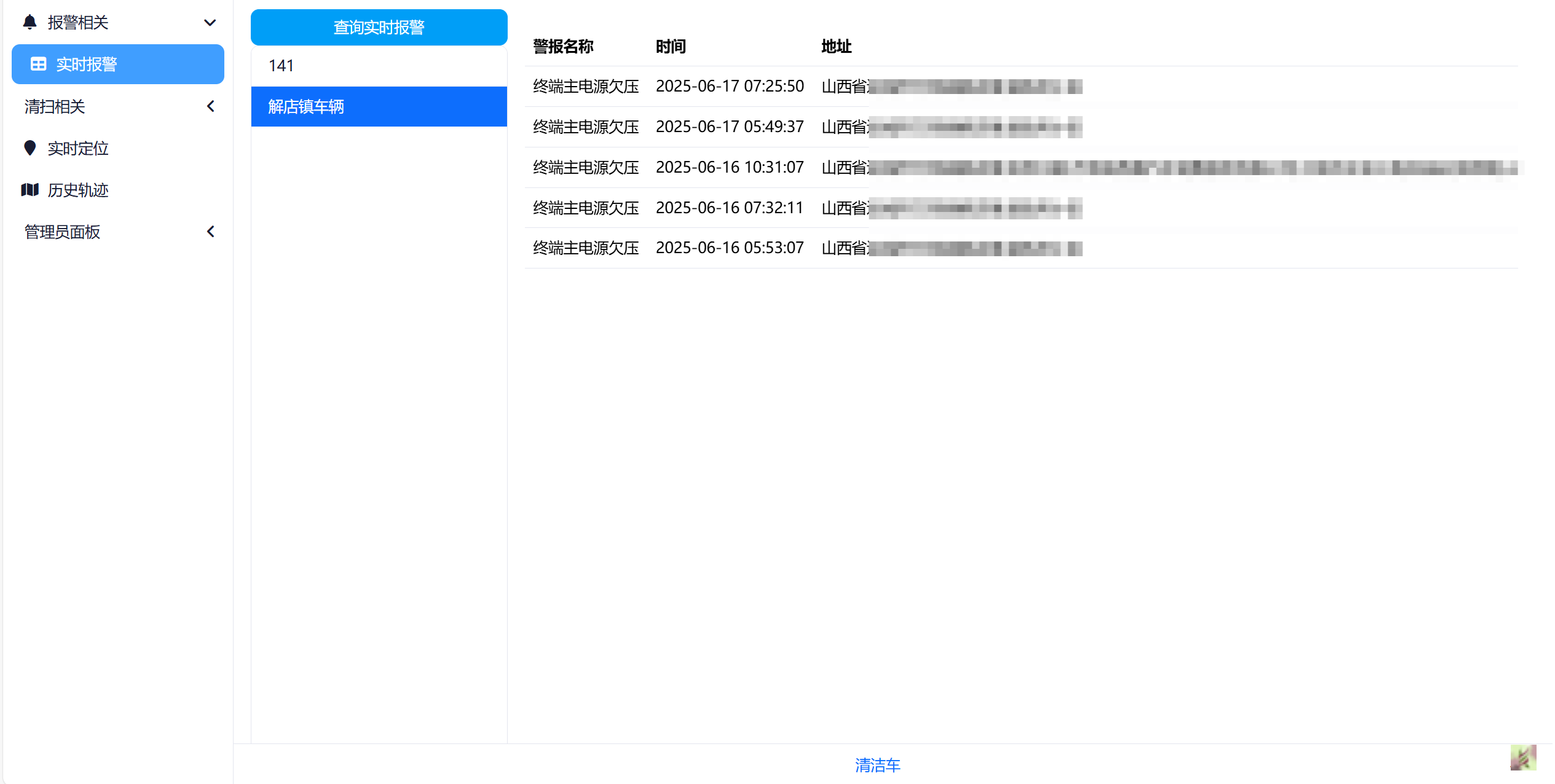Viewport: 1555px width, 784px height.
Task: Expand the 管理员面板 chevron
Action: 211,232
